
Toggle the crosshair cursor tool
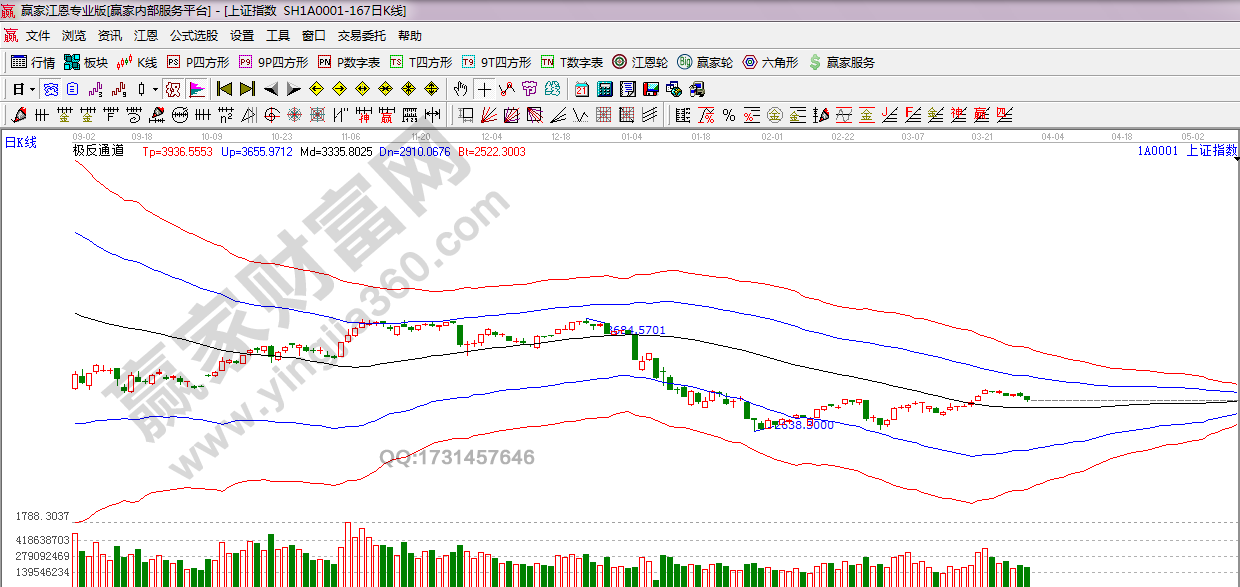click(x=484, y=89)
